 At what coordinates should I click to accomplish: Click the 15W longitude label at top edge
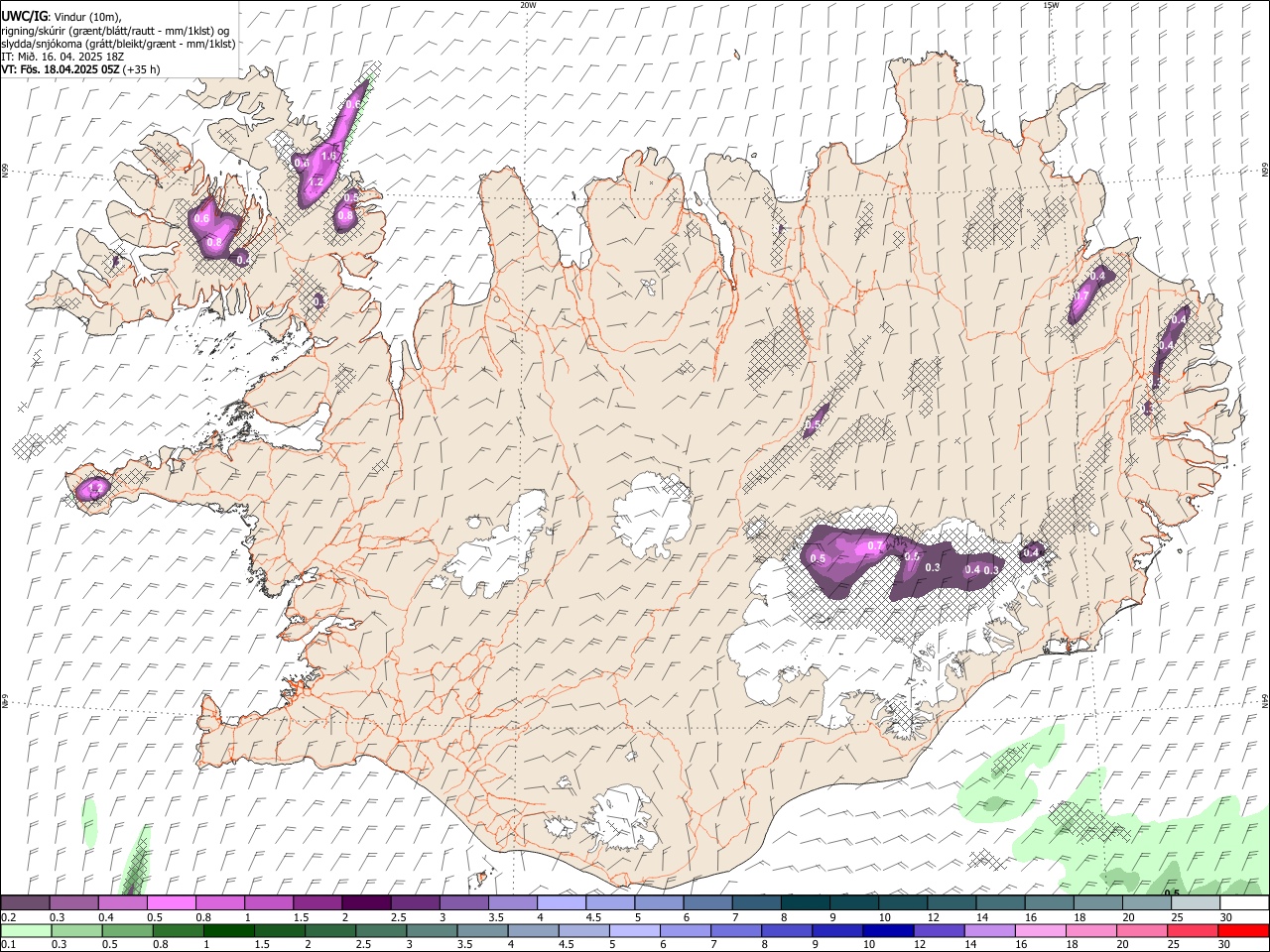1051,5
